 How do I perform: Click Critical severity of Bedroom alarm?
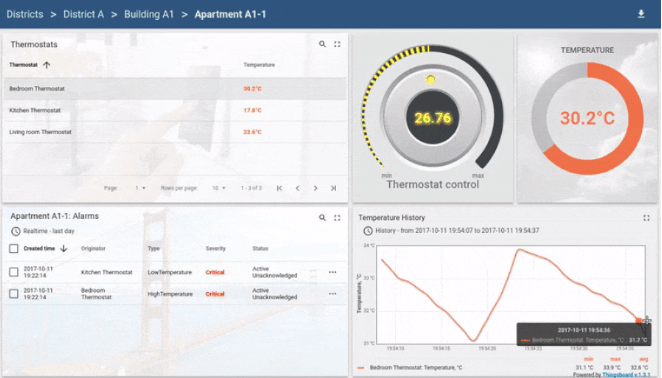tap(215, 294)
